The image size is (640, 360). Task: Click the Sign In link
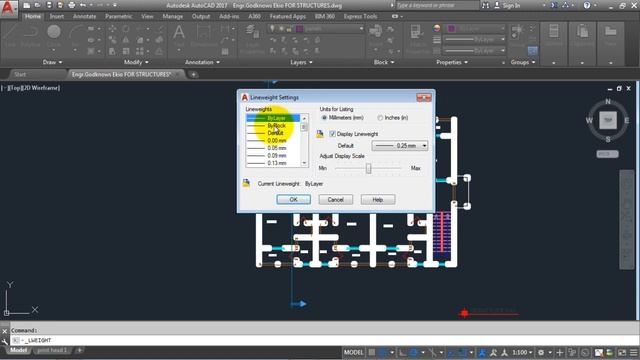point(511,5)
